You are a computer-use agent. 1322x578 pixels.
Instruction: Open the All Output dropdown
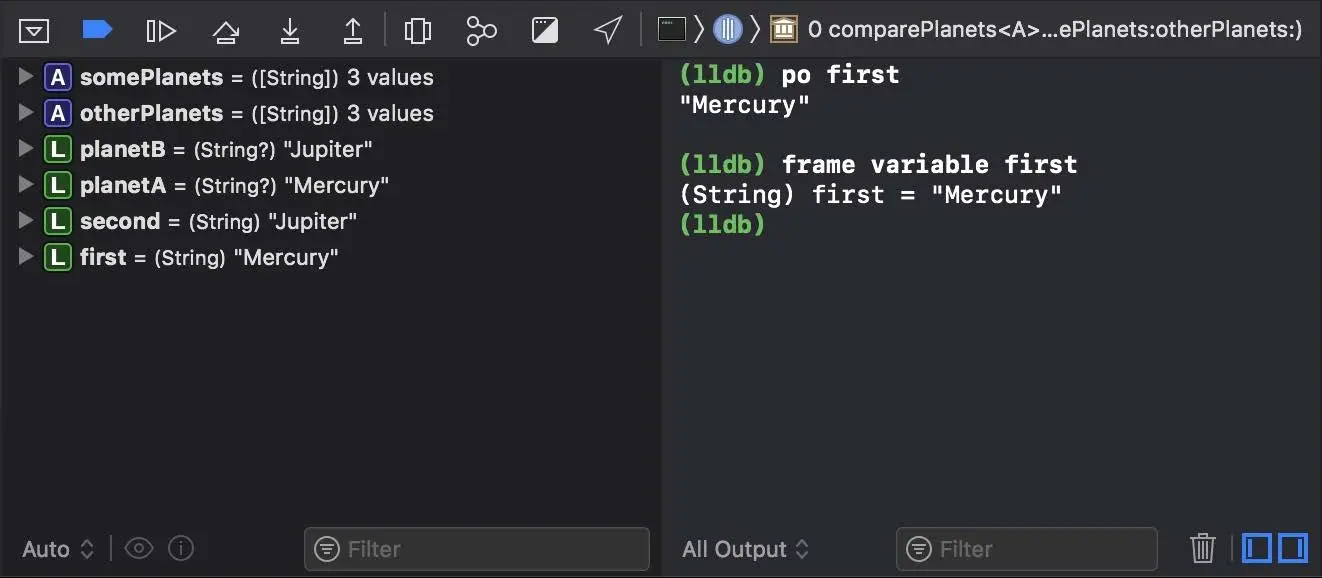tap(746, 549)
